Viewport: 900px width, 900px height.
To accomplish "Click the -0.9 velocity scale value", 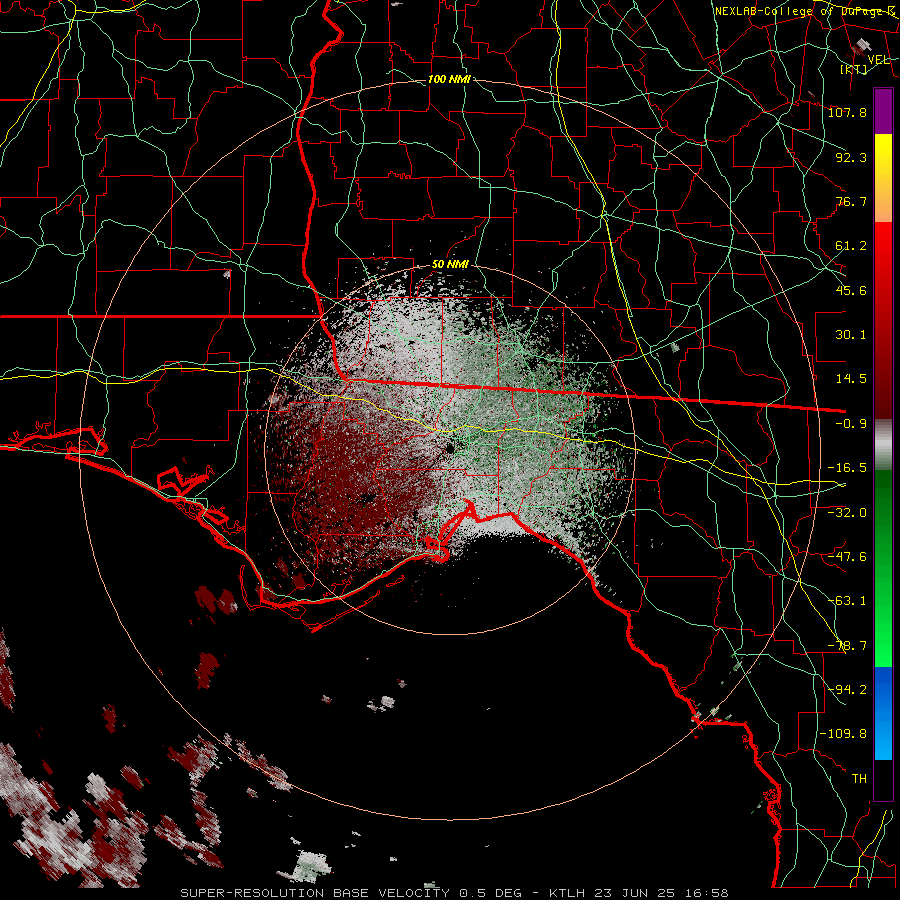I will (851, 424).
